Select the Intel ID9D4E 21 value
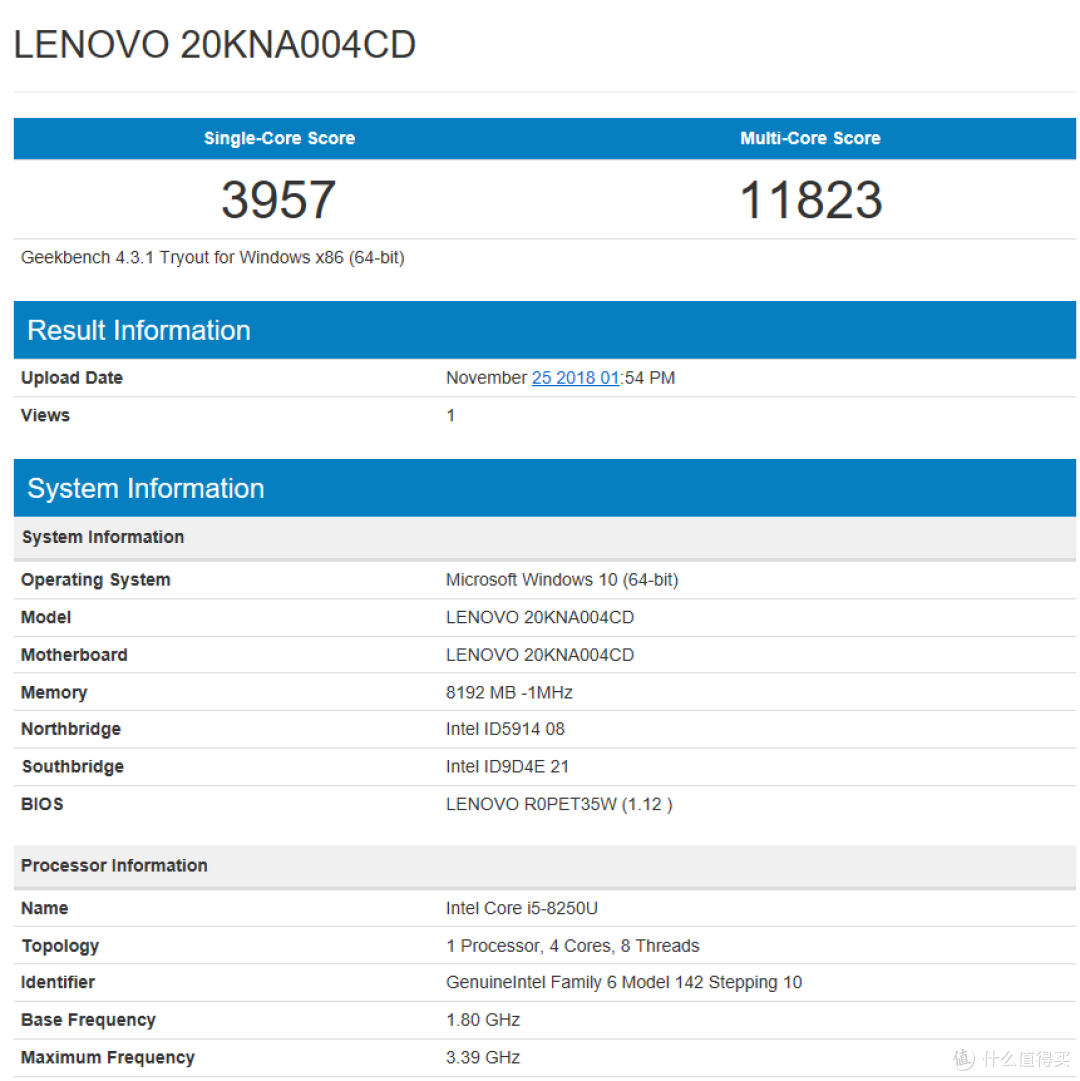Viewport: 1080px width, 1081px height. click(x=507, y=767)
